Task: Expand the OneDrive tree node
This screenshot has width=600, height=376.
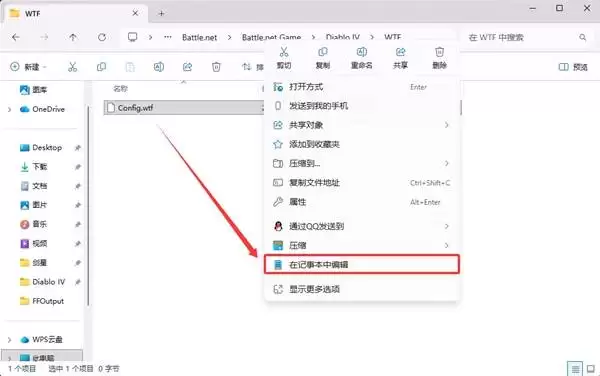Action: 9,109
